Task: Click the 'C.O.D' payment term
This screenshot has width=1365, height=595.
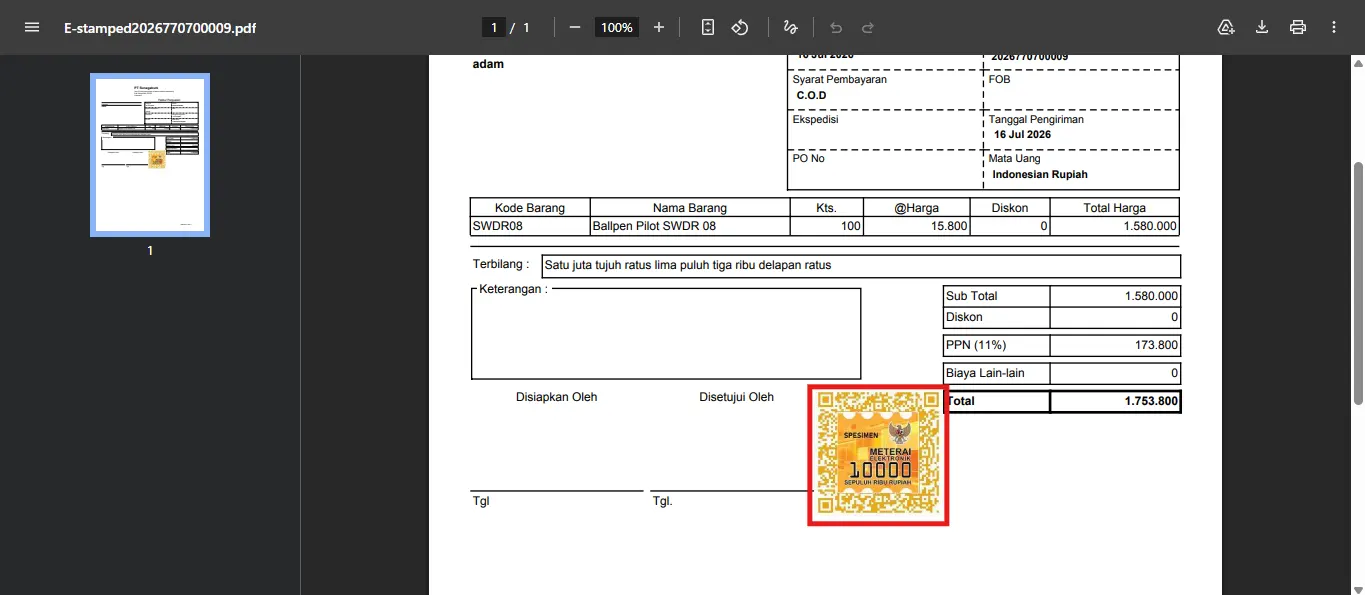Action: click(x=812, y=96)
